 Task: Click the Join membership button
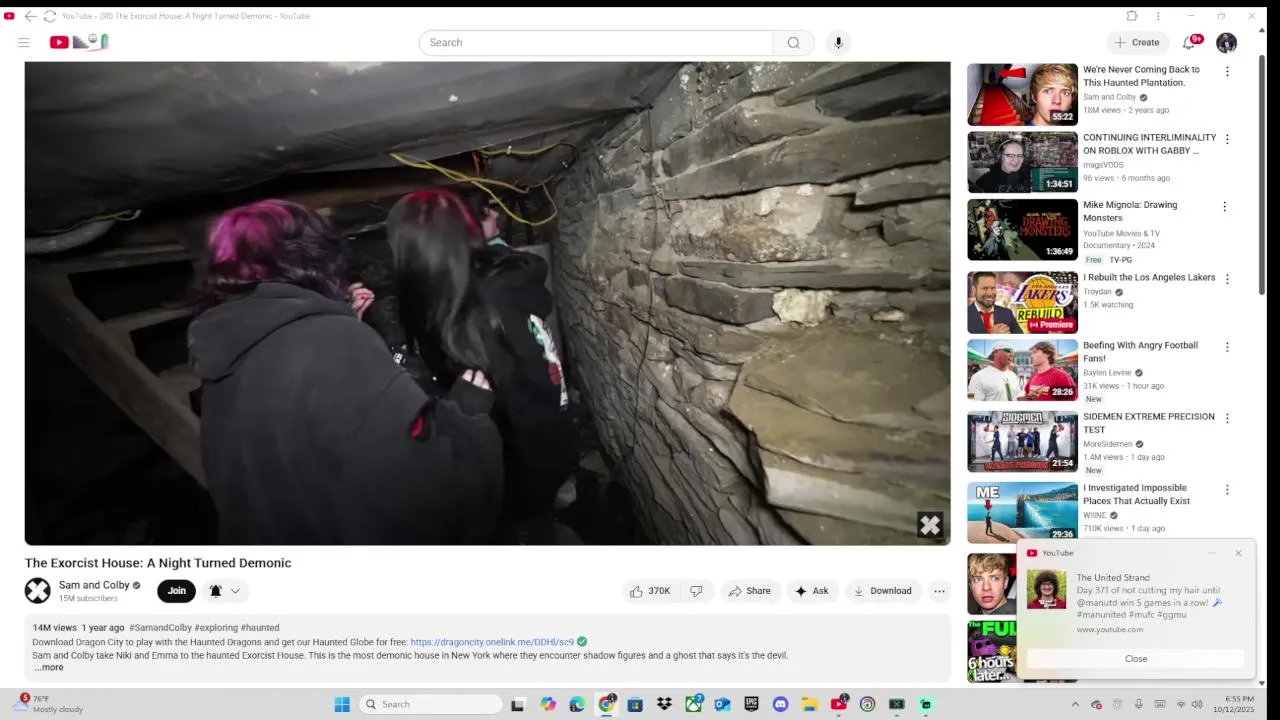point(176,591)
